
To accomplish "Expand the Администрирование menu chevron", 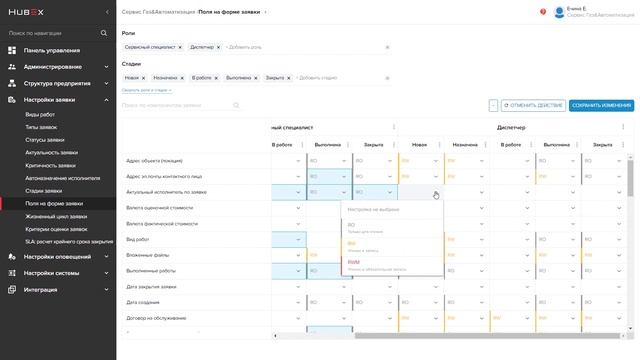I will [x=107, y=67].
